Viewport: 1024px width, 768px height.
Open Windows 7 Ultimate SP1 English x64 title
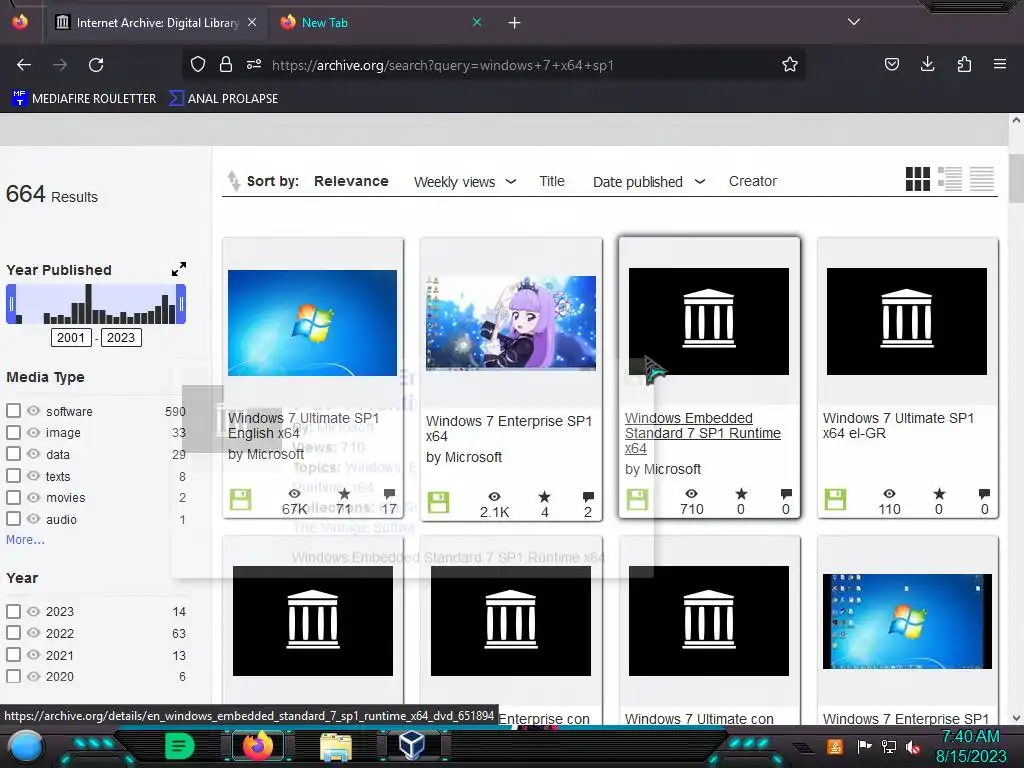coord(303,425)
